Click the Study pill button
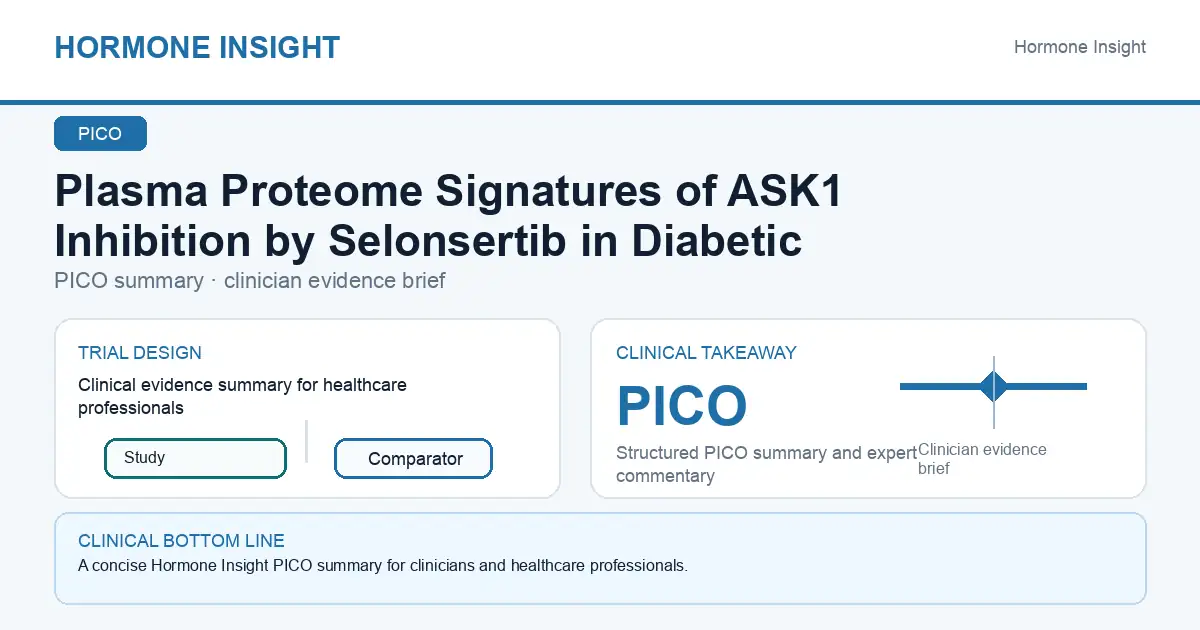The height and width of the screenshot is (630, 1200). click(x=195, y=458)
